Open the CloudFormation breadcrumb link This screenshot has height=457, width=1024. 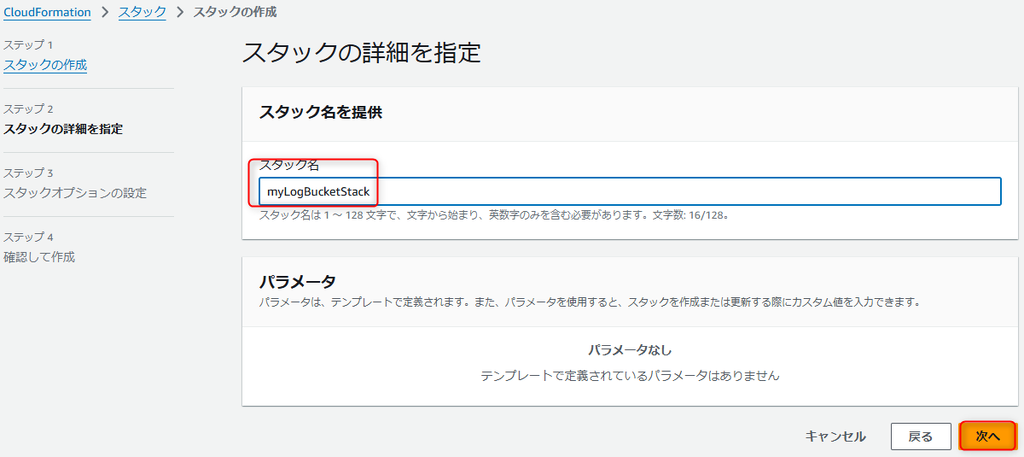[47, 12]
